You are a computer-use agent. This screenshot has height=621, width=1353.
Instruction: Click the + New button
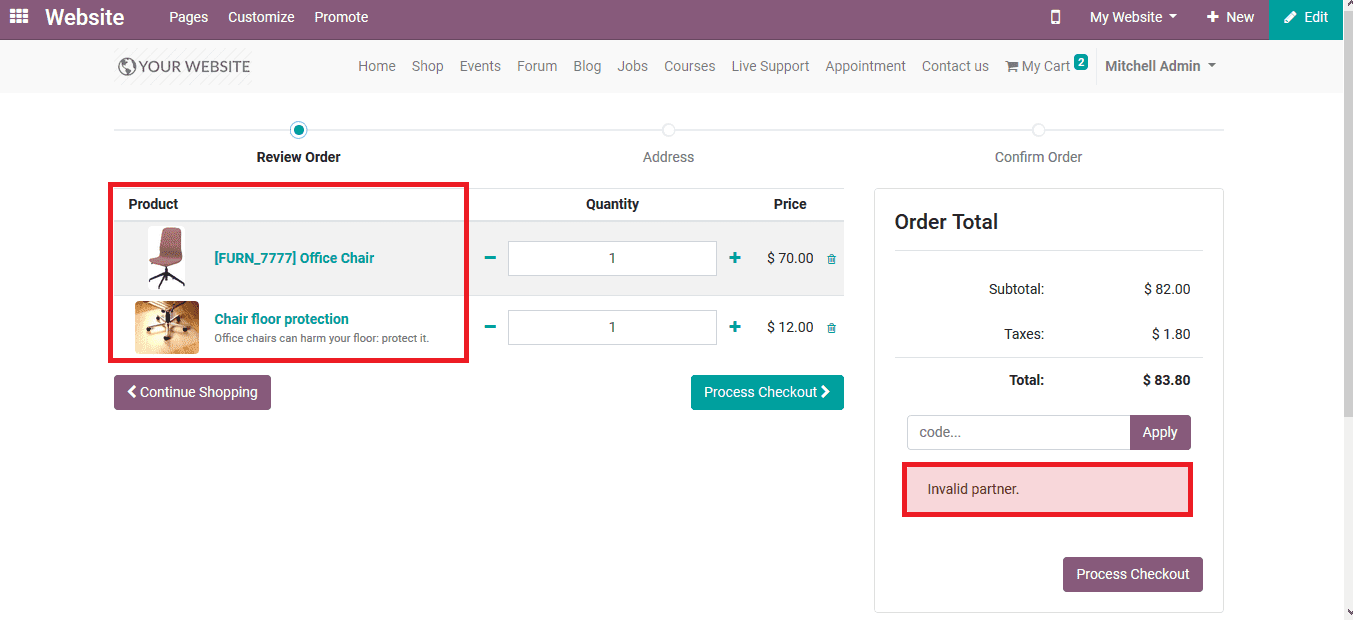coord(1231,17)
